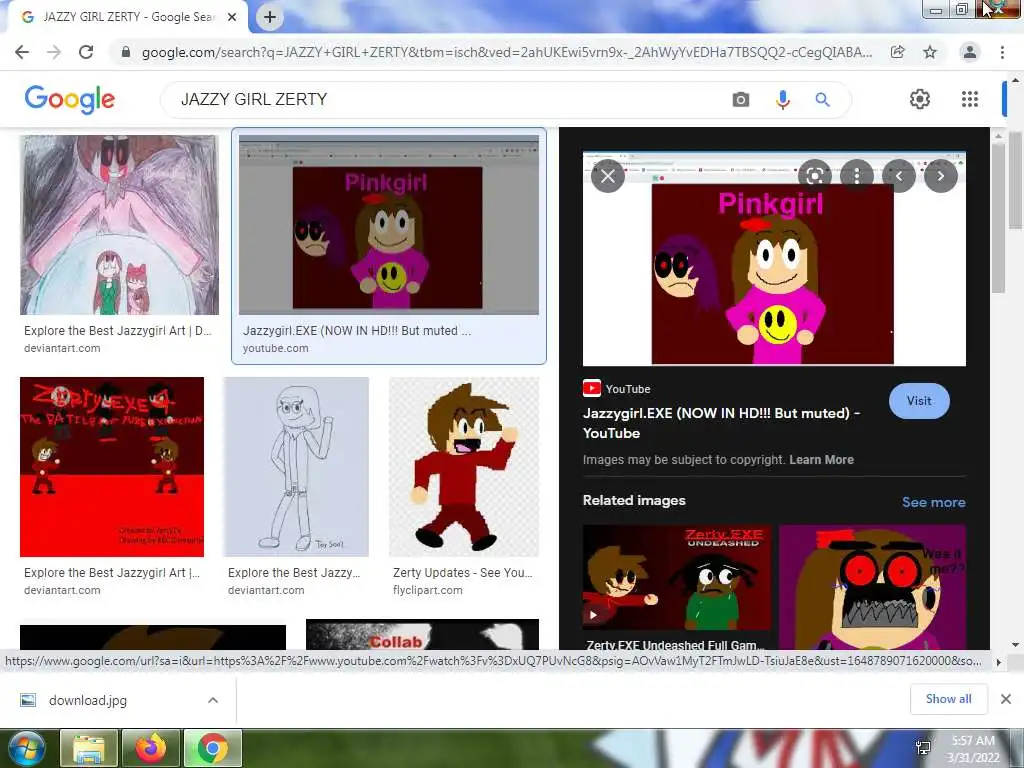Bookmark this page with the star icon
The width and height of the screenshot is (1024, 768).
pyautogui.click(x=930, y=52)
